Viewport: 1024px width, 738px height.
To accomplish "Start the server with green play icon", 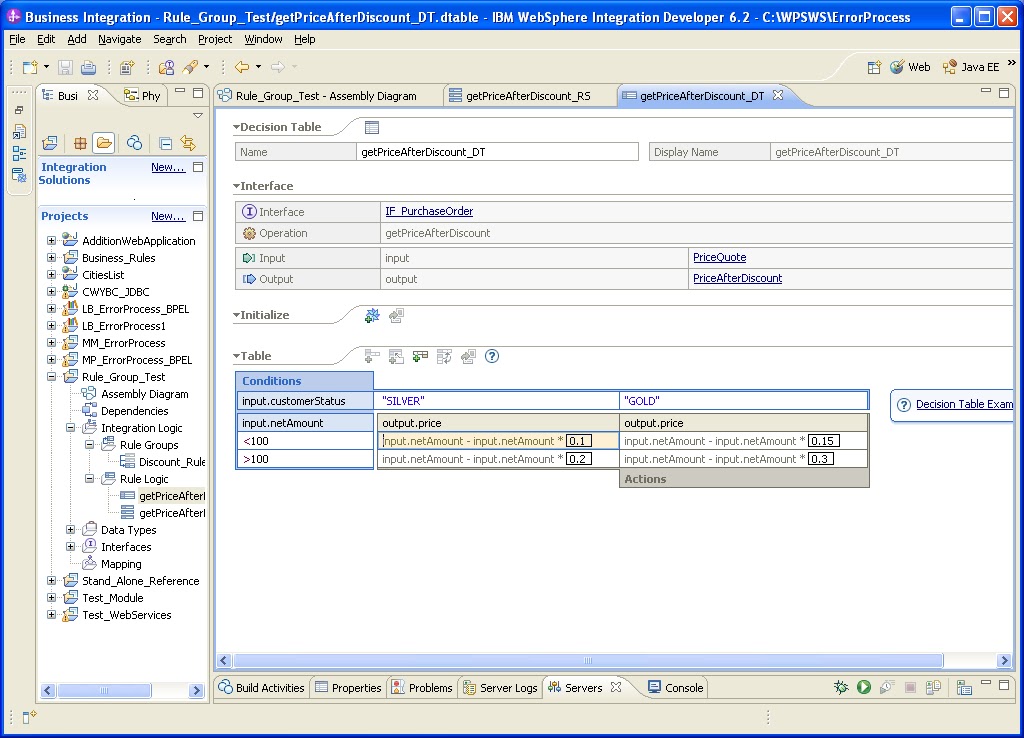I will click(864, 687).
